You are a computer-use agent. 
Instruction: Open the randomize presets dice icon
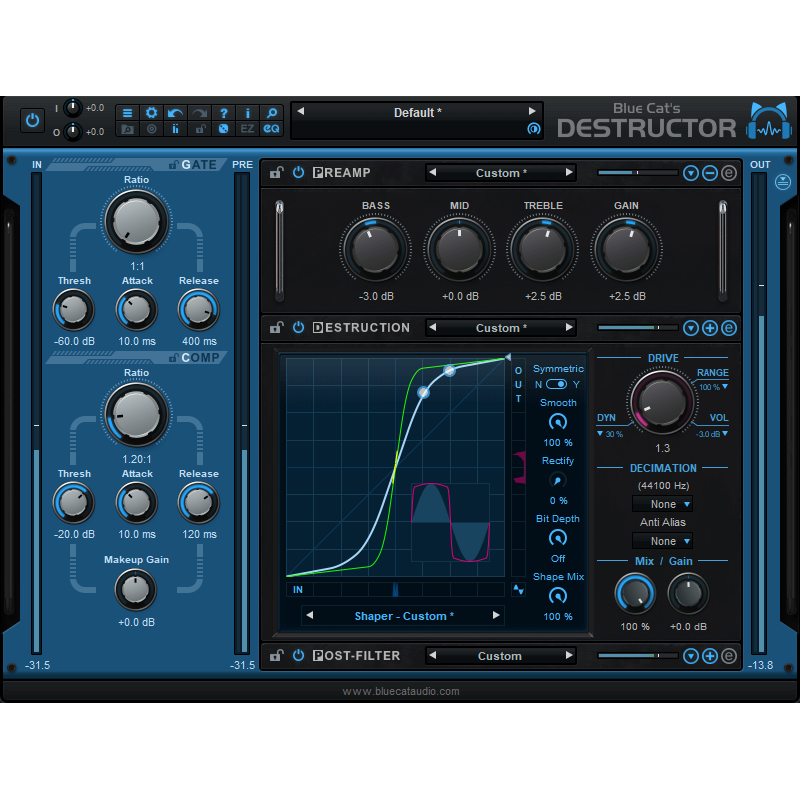tap(224, 129)
